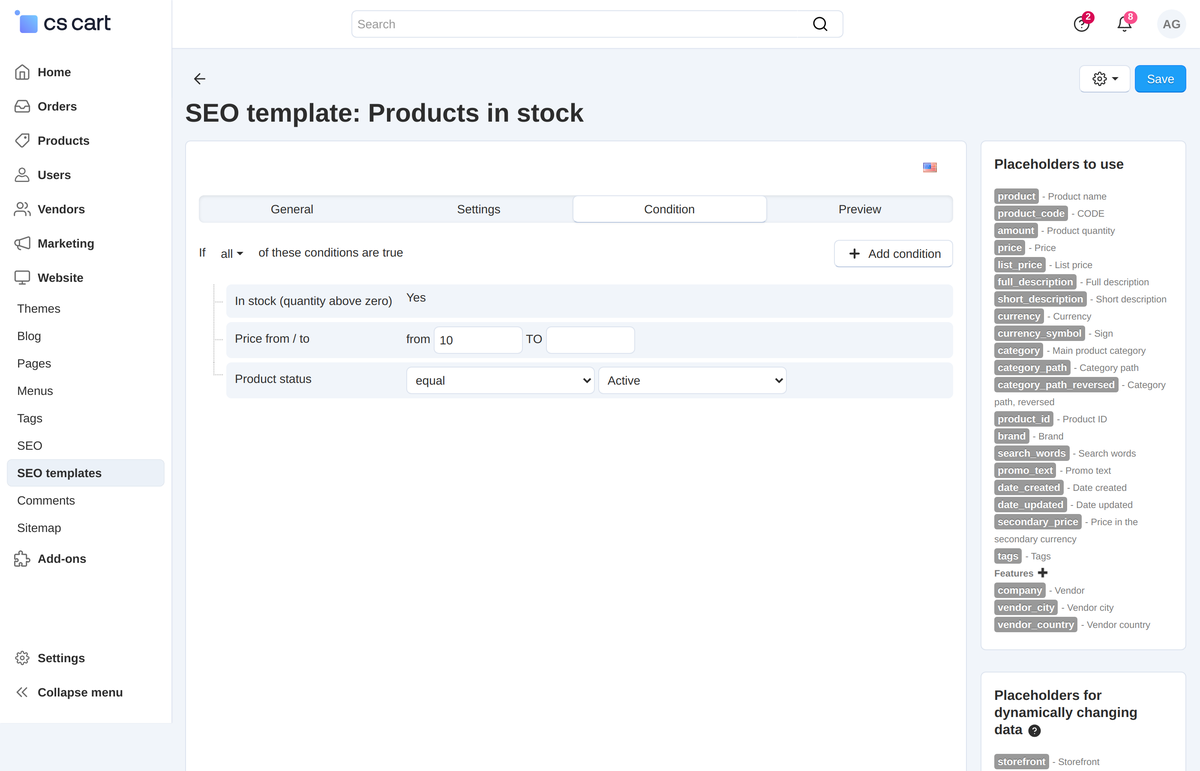Click the Add-ons puzzle icon

(x=22, y=559)
